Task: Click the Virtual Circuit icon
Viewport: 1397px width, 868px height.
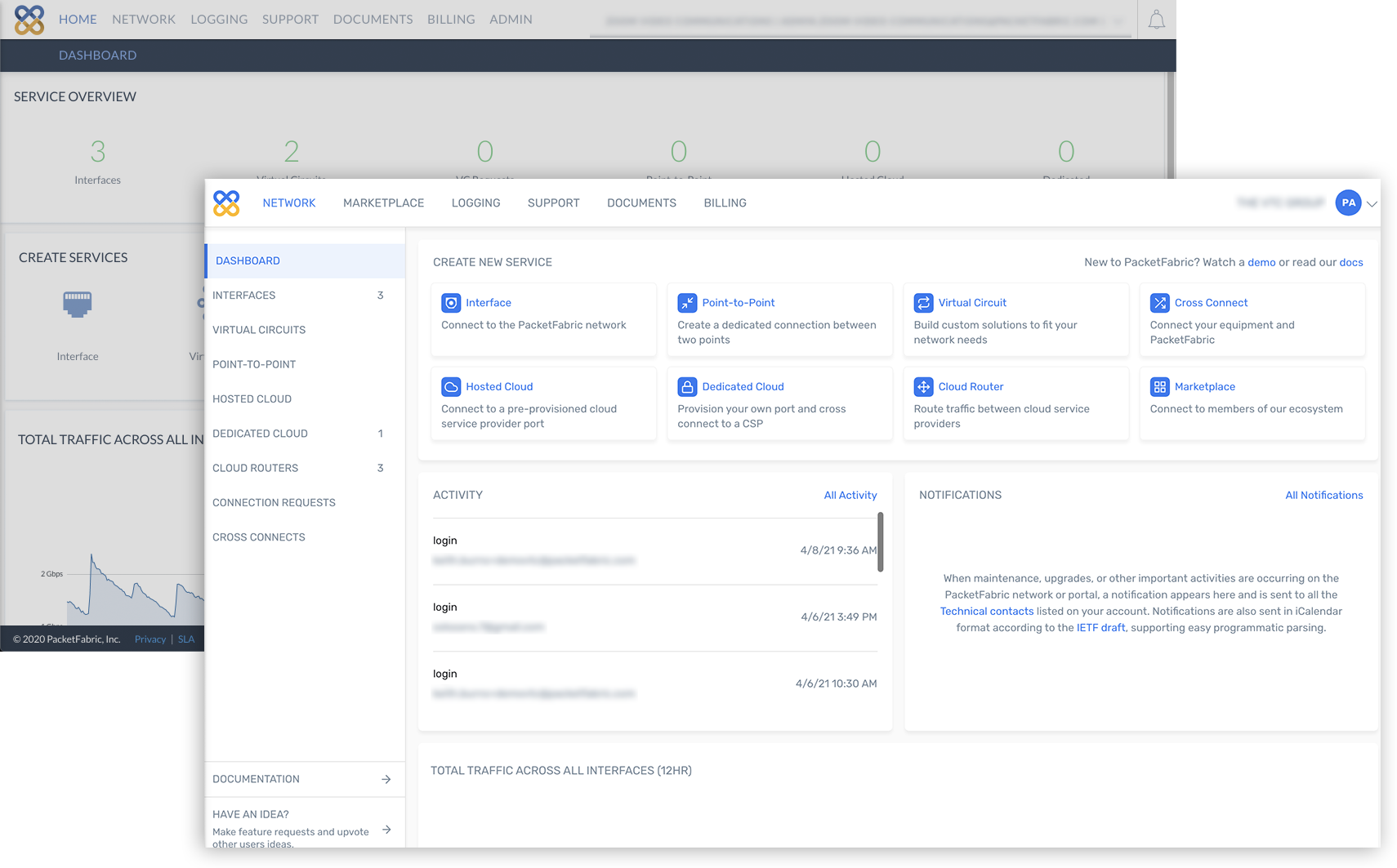Action: point(923,303)
